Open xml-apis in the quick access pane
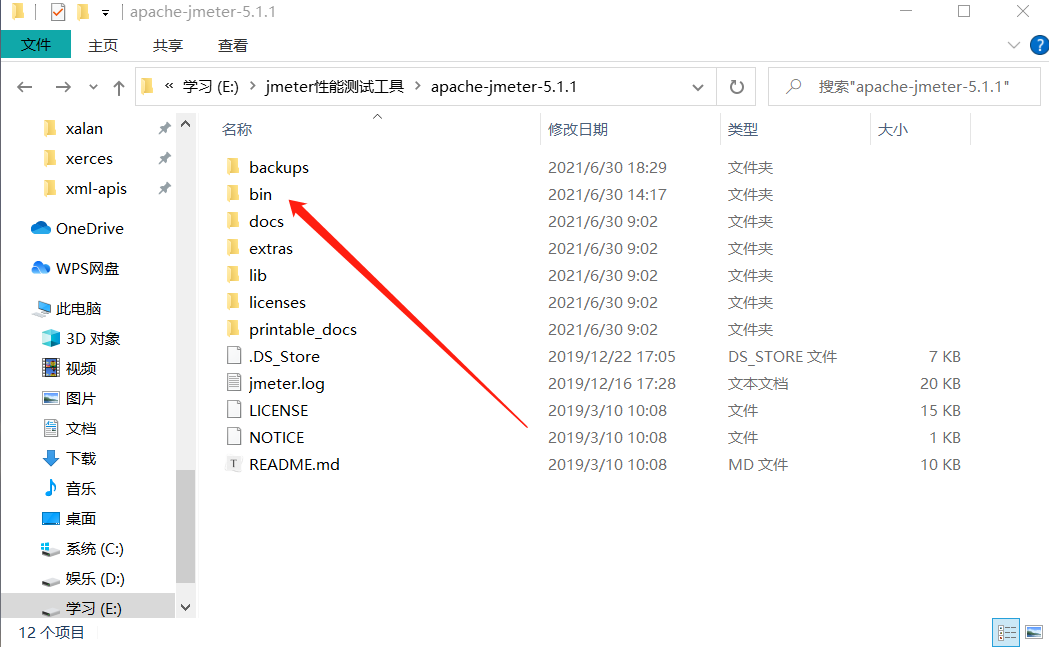 pyautogui.click(x=96, y=189)
